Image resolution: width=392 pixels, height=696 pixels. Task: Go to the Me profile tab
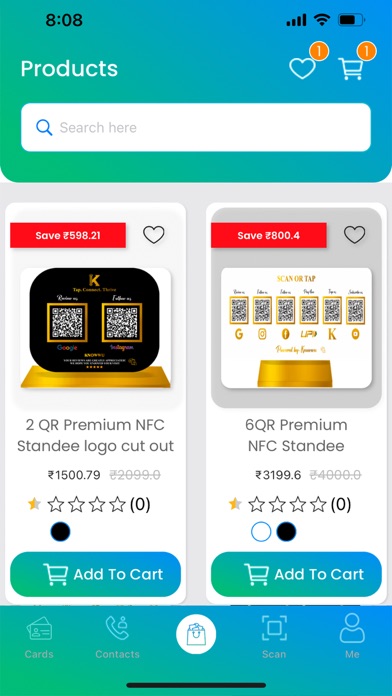point(352,637)
